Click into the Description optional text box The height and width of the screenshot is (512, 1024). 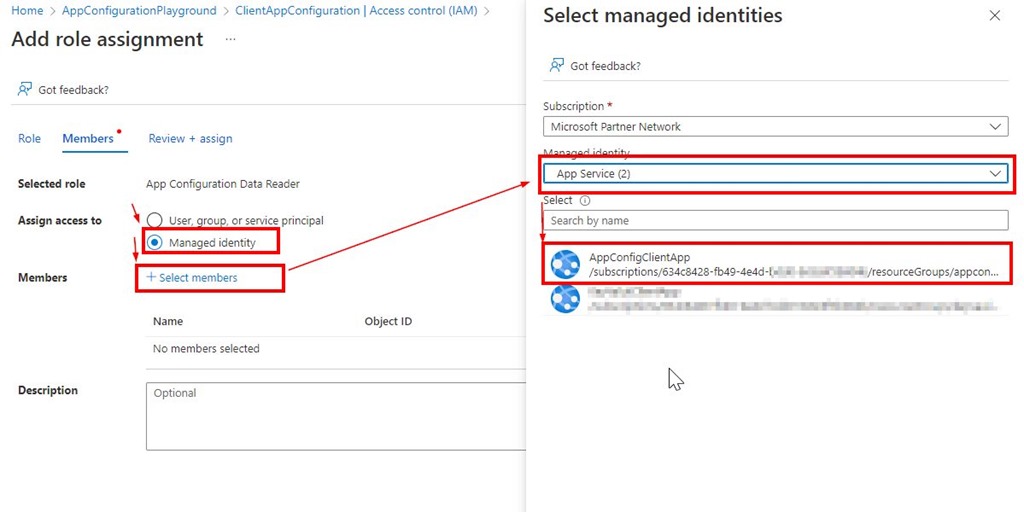click(336, 415)
